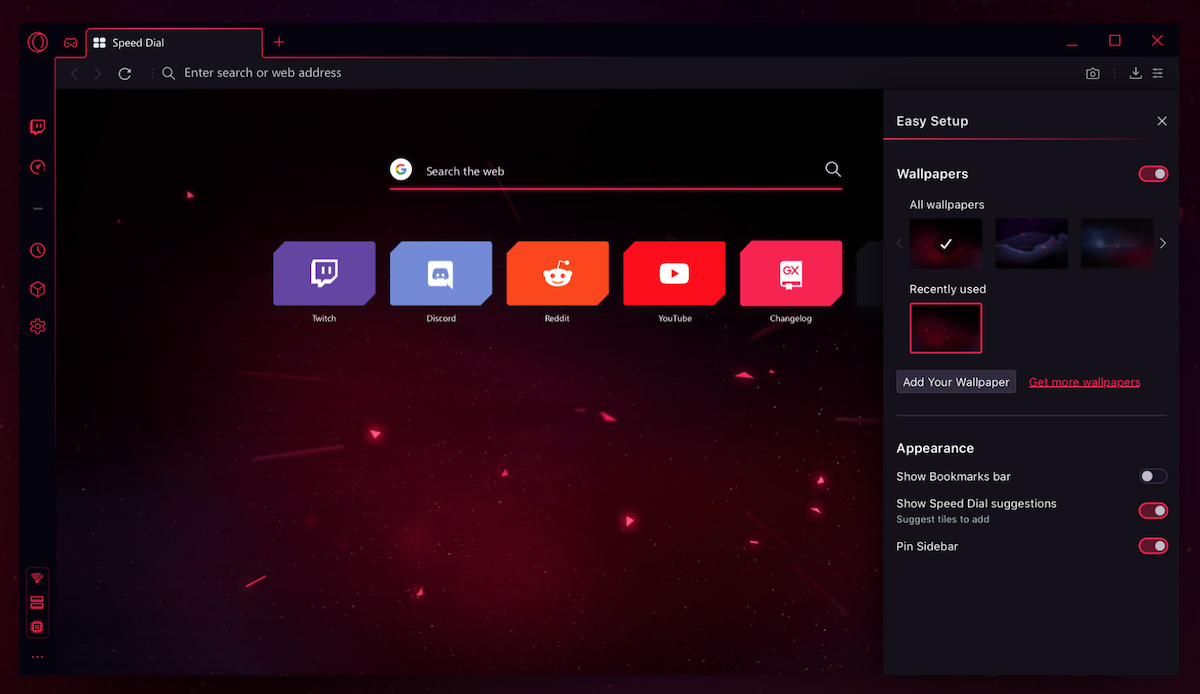Open the CPU limiter chip icon
This screenshot has width=1200, height=694.
click(37, 627)
